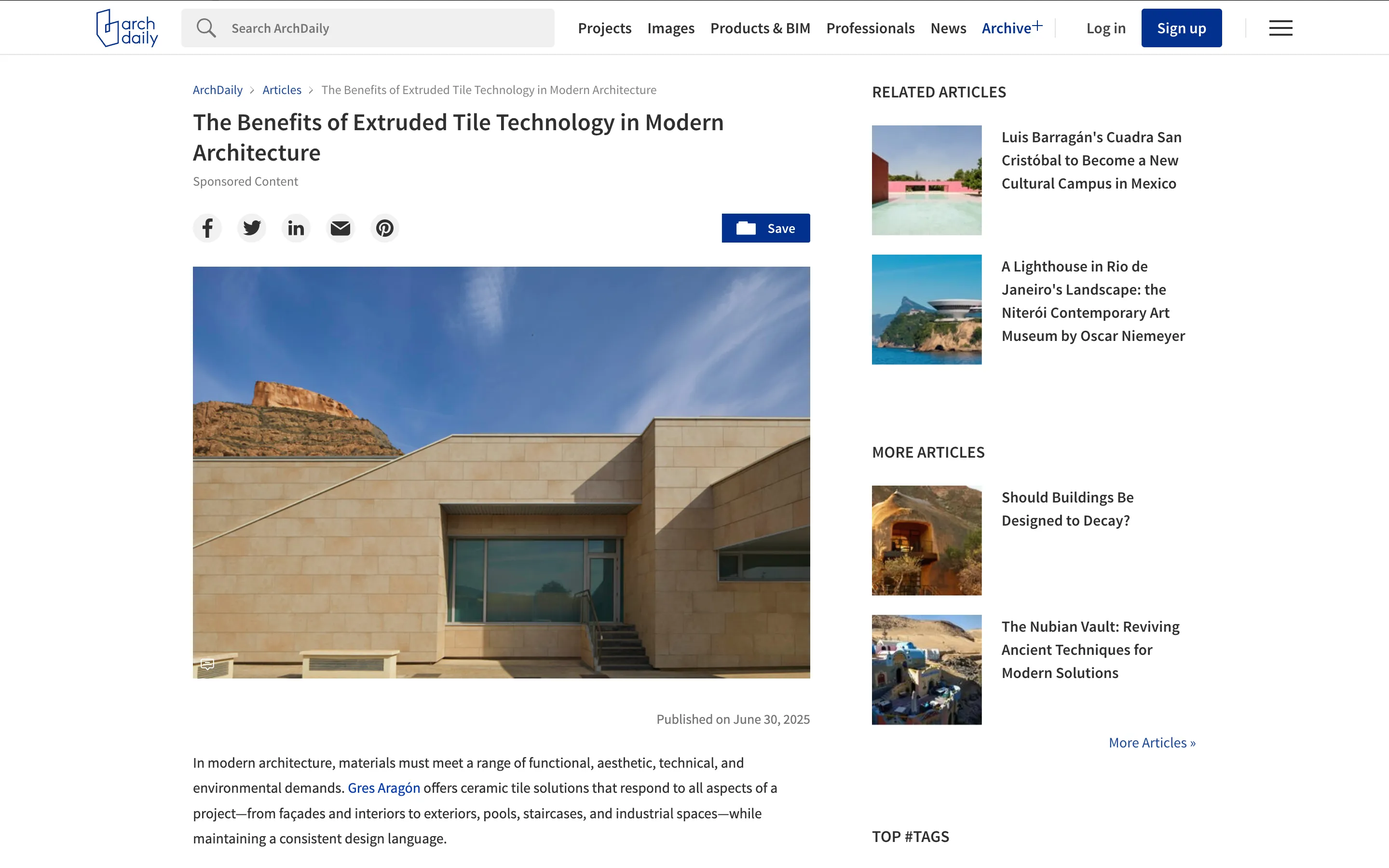Open Niterói Contemporary Art Museum thumbnail

tap(926, 310)
